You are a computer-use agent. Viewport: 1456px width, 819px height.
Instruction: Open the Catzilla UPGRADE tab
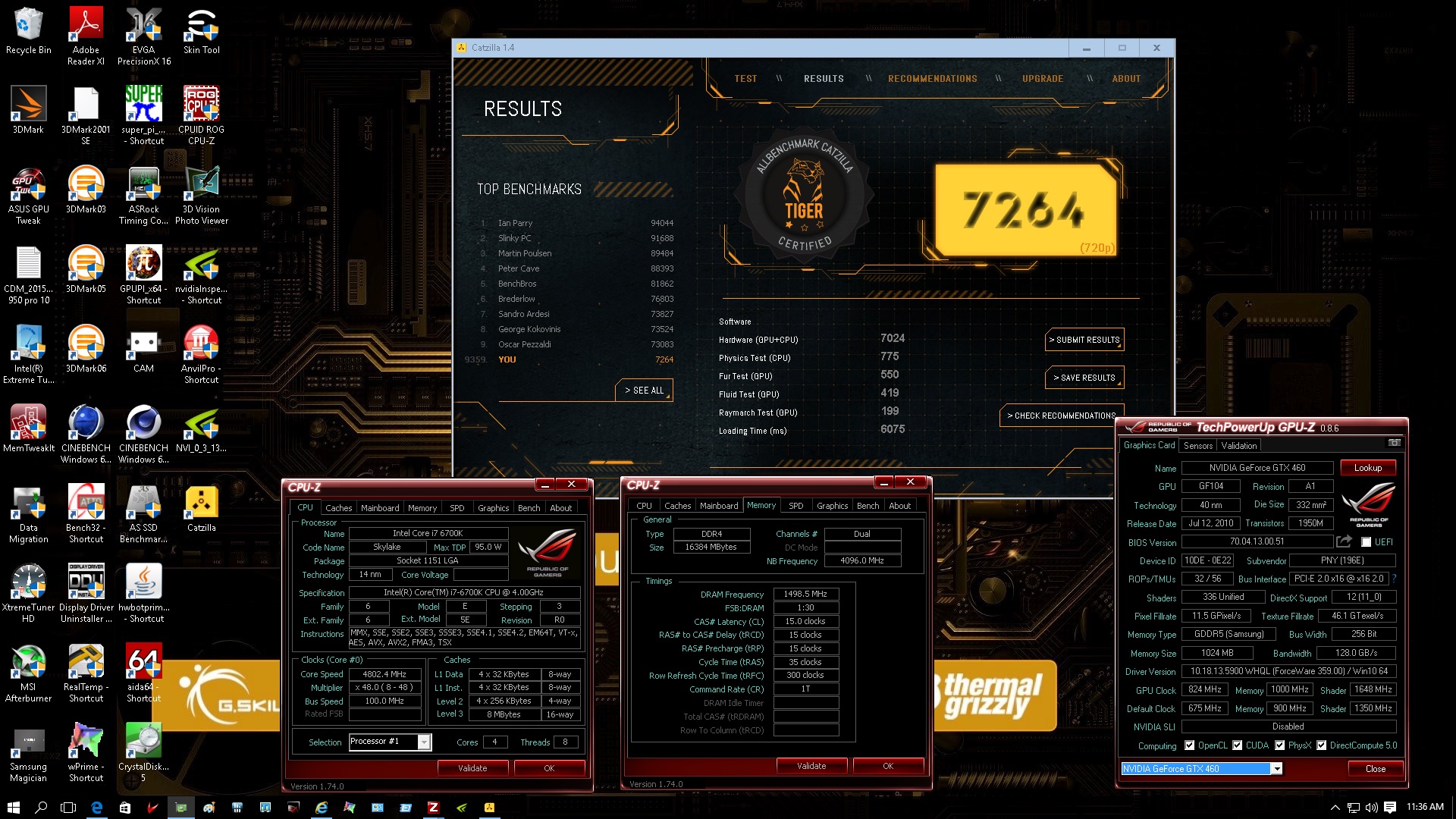(x=1042, y=79)
